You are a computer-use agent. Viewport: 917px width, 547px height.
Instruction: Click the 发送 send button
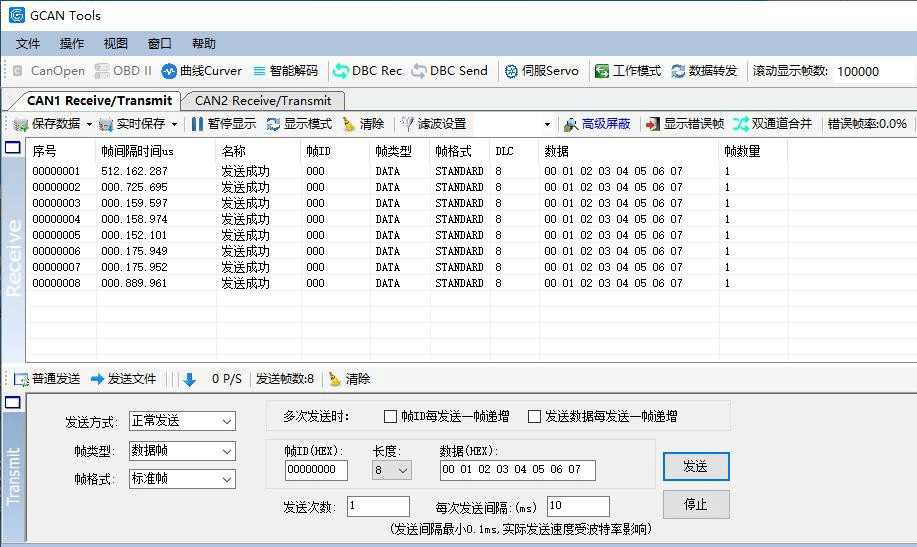695,467
